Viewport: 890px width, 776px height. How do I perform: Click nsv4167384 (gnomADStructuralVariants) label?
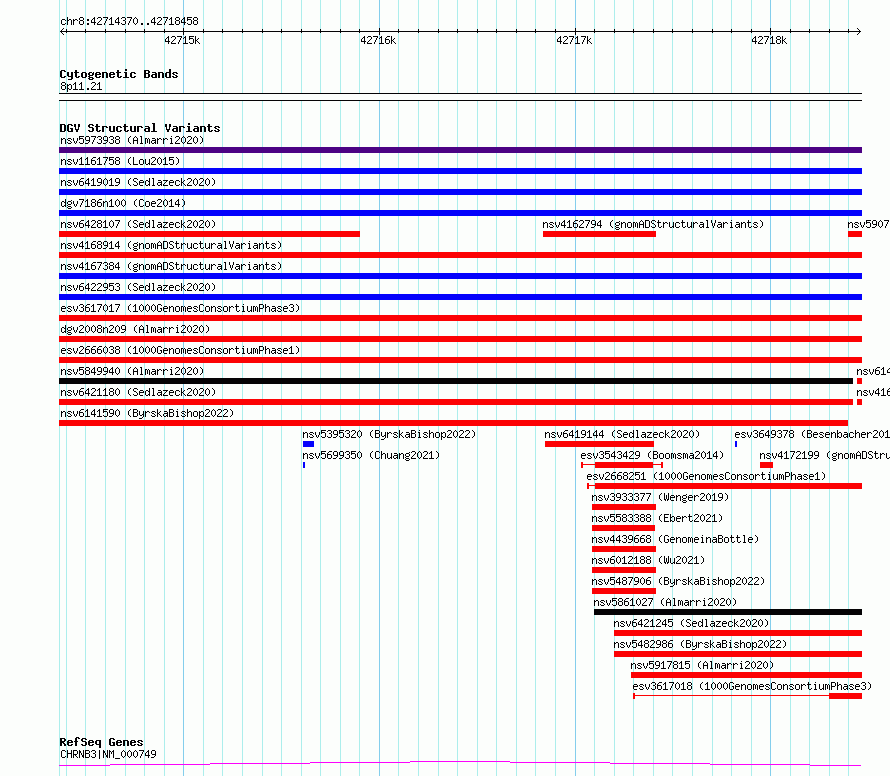[171, 266]
